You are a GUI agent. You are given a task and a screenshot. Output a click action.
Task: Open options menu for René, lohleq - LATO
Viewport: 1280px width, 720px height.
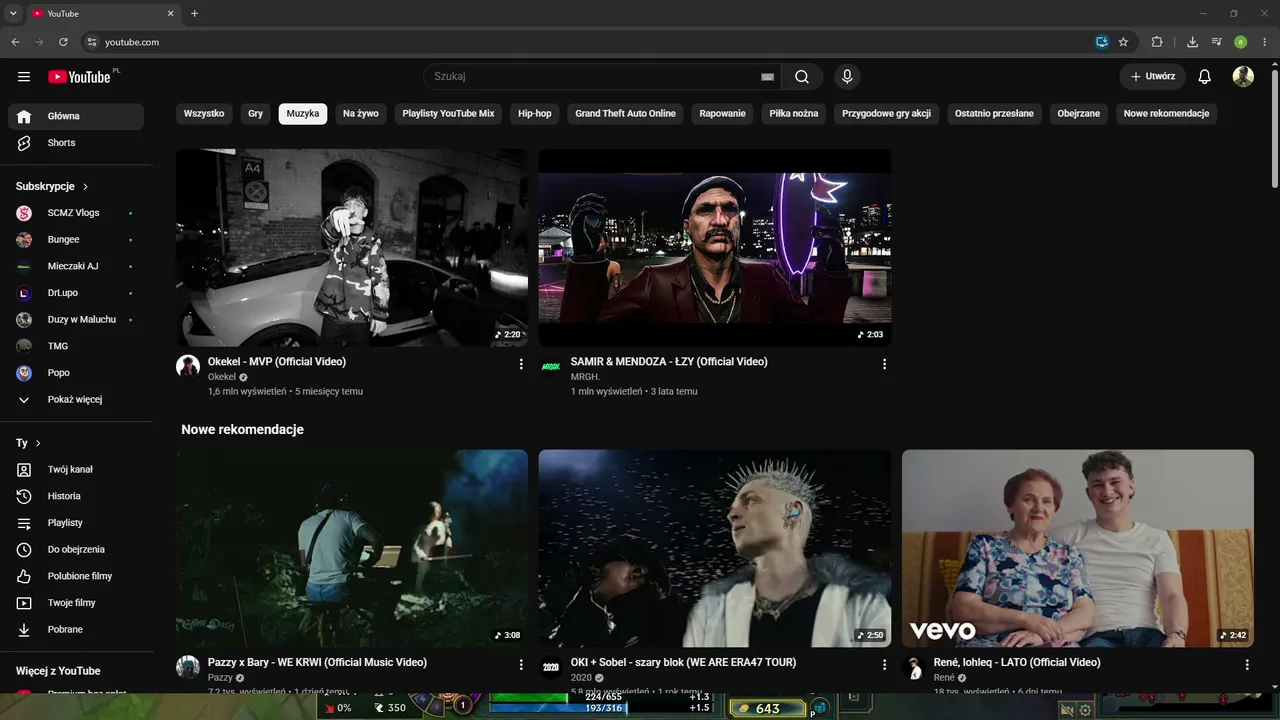coord(1247,665)
